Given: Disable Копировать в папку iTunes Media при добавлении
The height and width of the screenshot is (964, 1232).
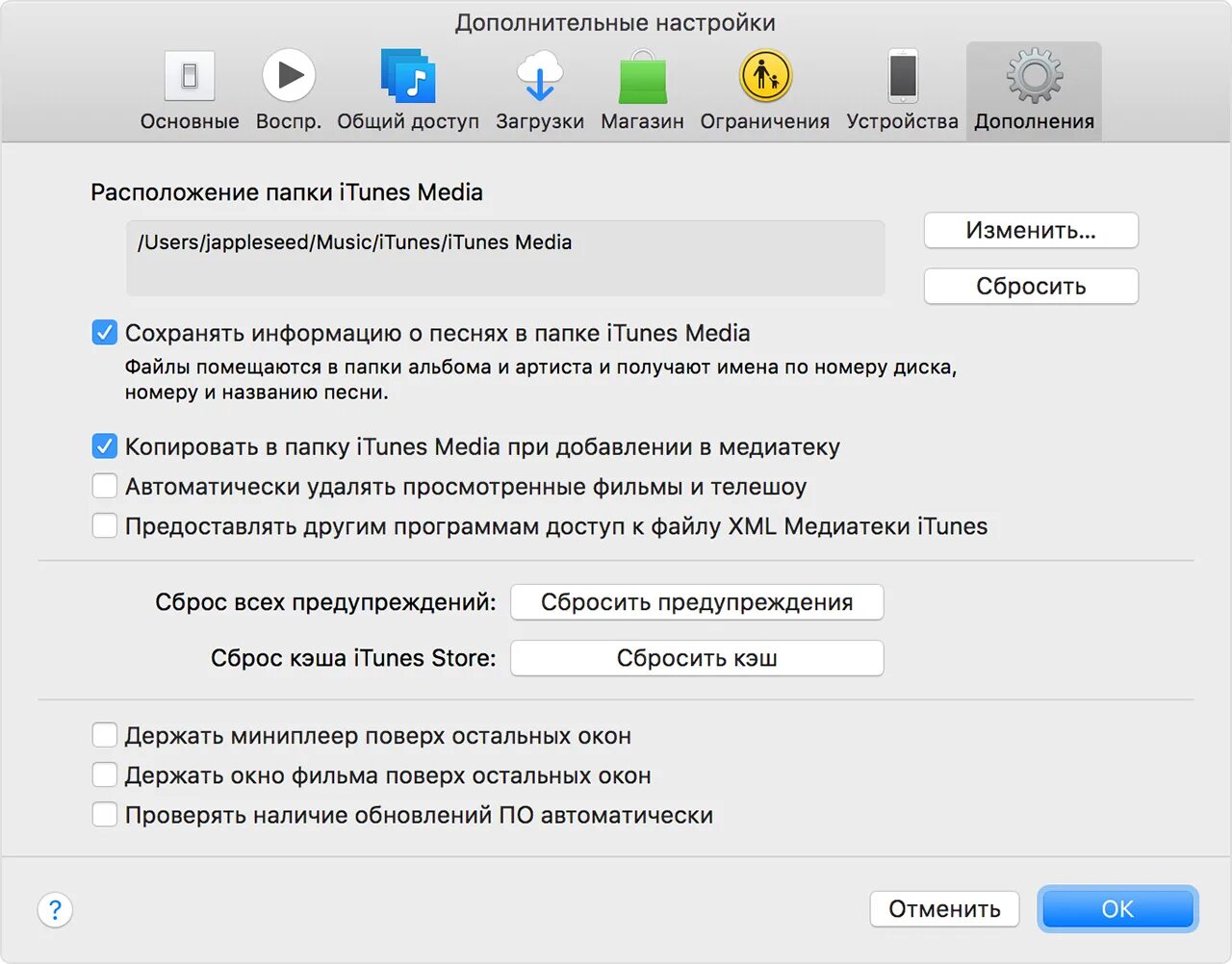Looking at the screenshot, I should click(105, 446).
